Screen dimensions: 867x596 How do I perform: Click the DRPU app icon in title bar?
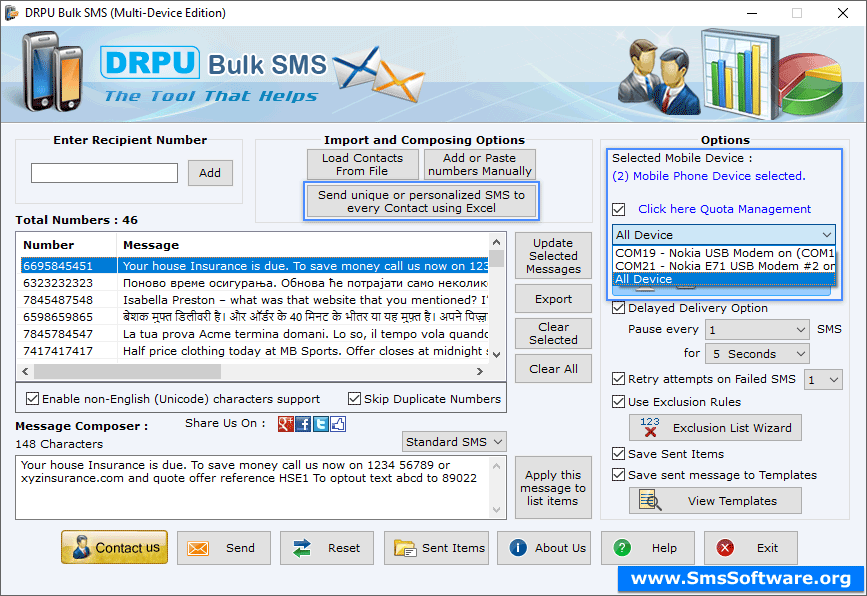coord(11,13)
